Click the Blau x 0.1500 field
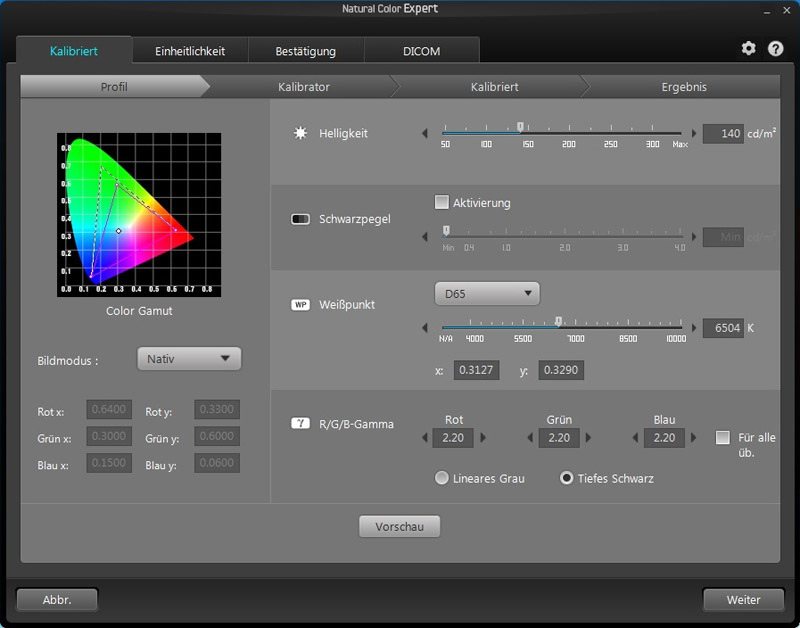 pos(109,463)
